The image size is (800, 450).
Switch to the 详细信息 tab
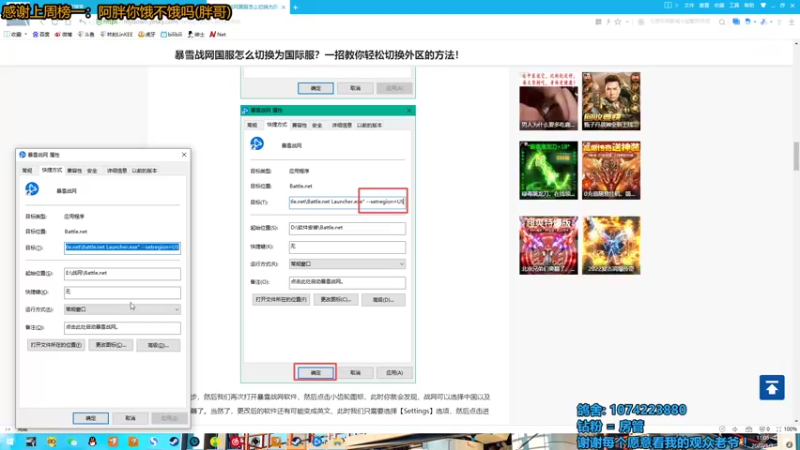(117, 170)
